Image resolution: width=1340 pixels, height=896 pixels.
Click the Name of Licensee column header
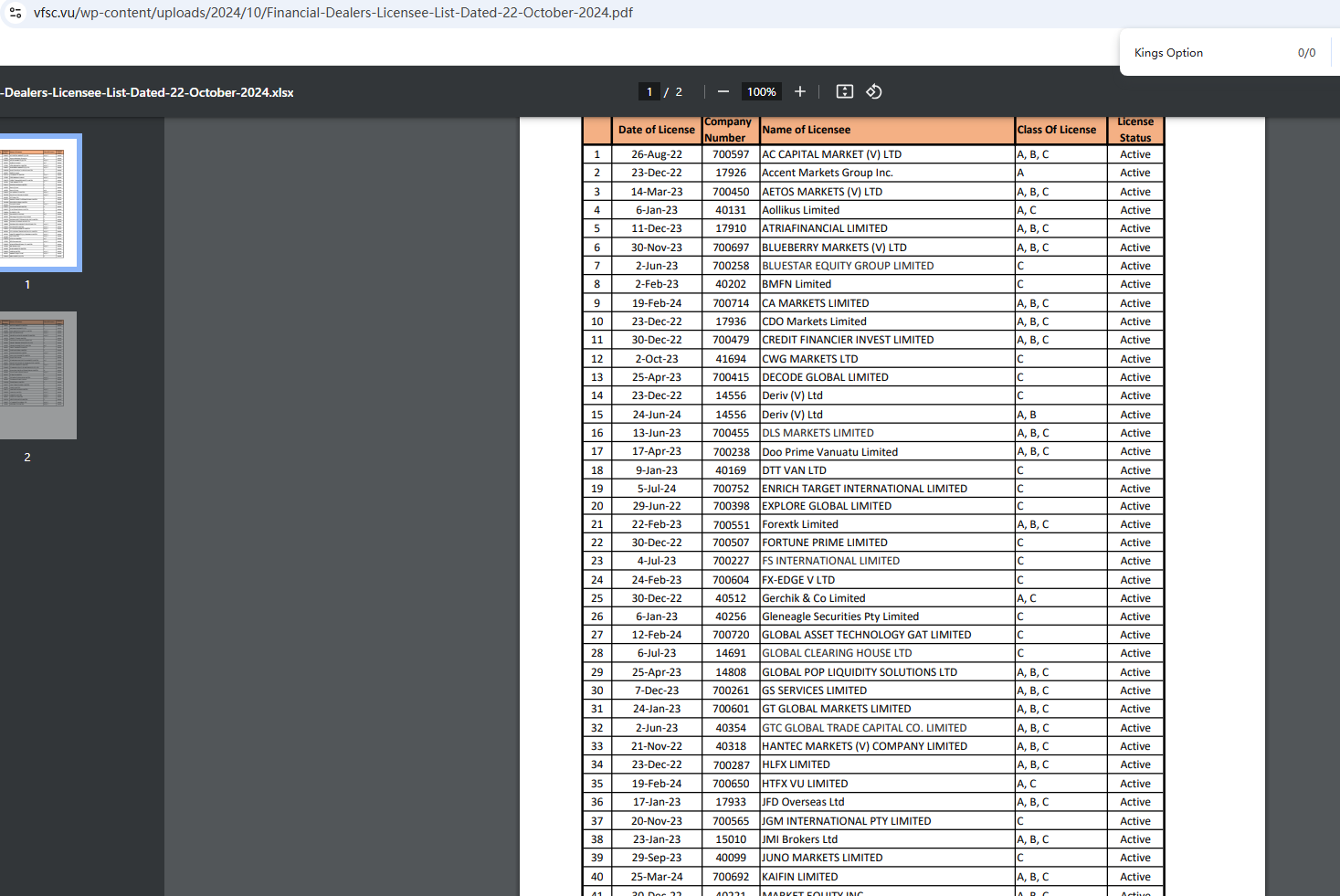pyautogui.click(x=888, y=130)
